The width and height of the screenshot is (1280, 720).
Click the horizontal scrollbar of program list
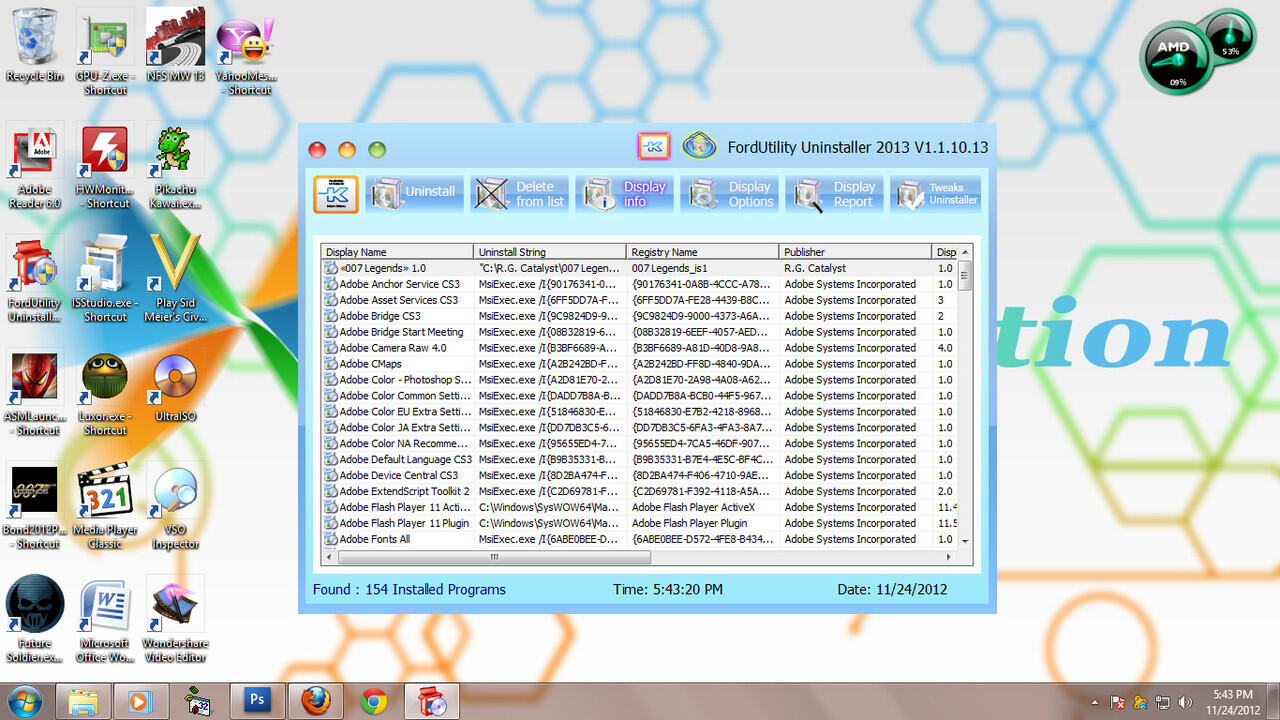(494, 557)
